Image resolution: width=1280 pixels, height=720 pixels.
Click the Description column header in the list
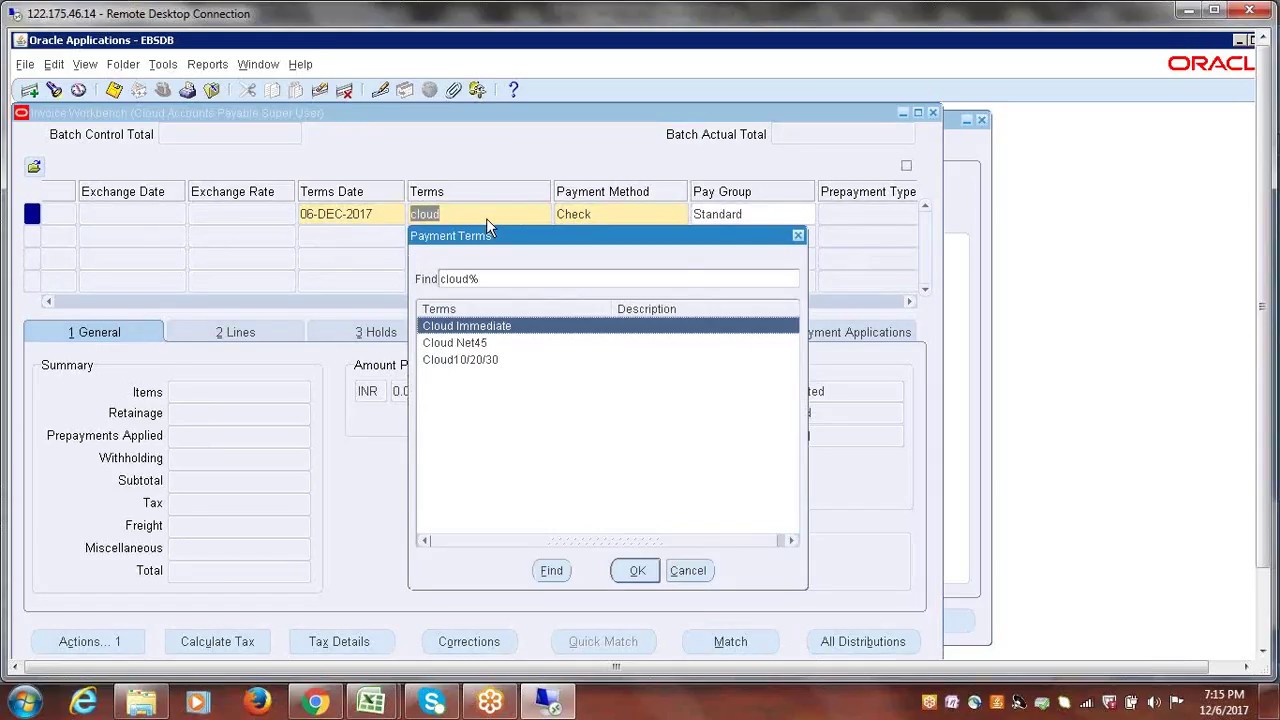pos(706,309)
